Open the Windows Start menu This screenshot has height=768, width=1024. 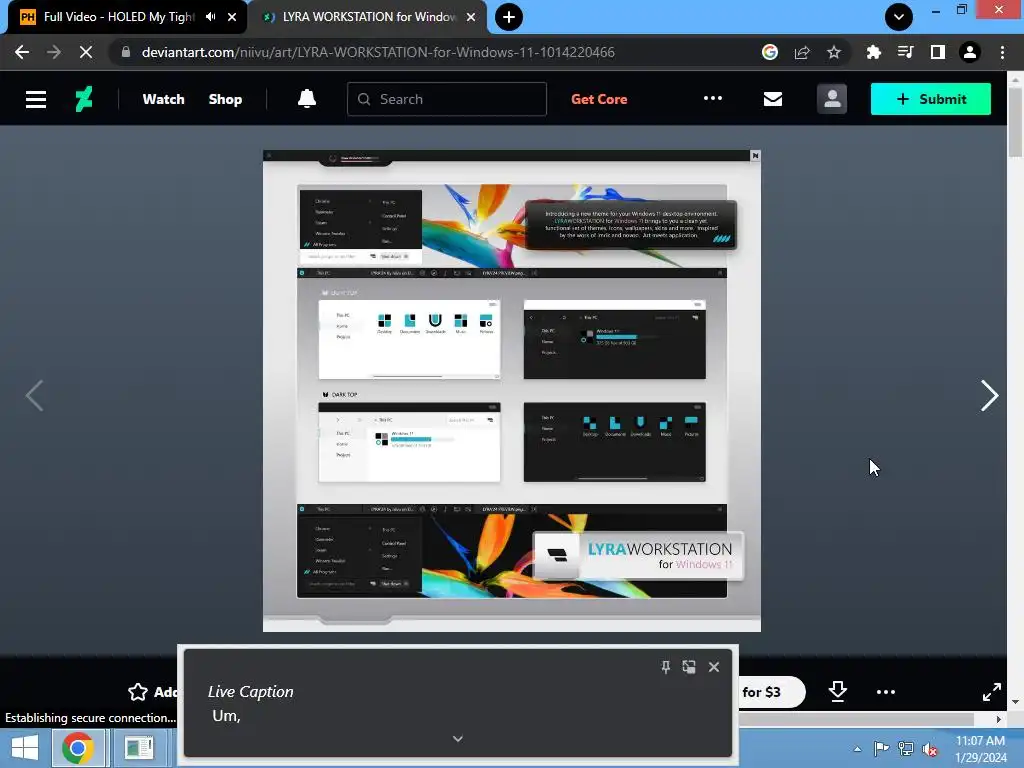[x=25, y=748]
